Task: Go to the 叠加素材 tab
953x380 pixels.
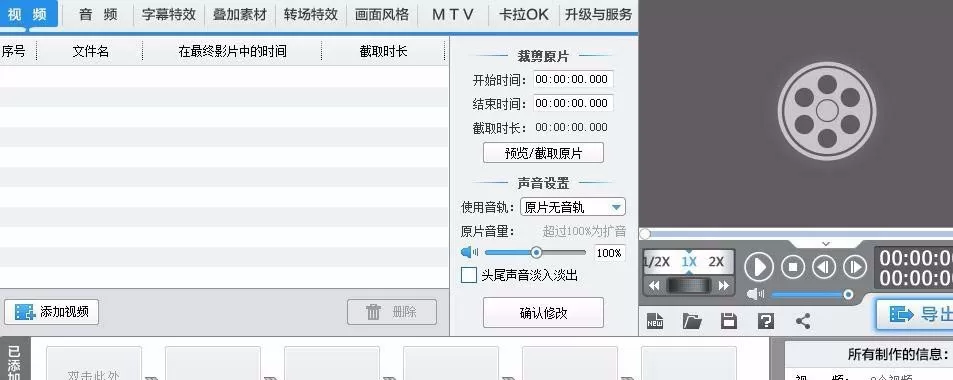Action: tap(239, 15)
